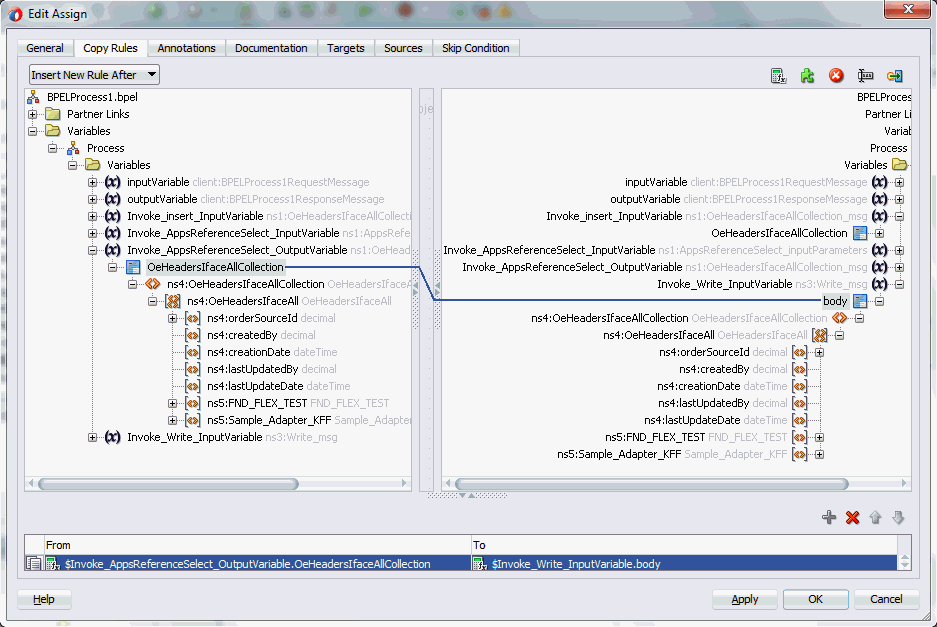937x627 pixels.
Task: Click the copy rules table vertical stepper
Action: click(x=904, y=562)
